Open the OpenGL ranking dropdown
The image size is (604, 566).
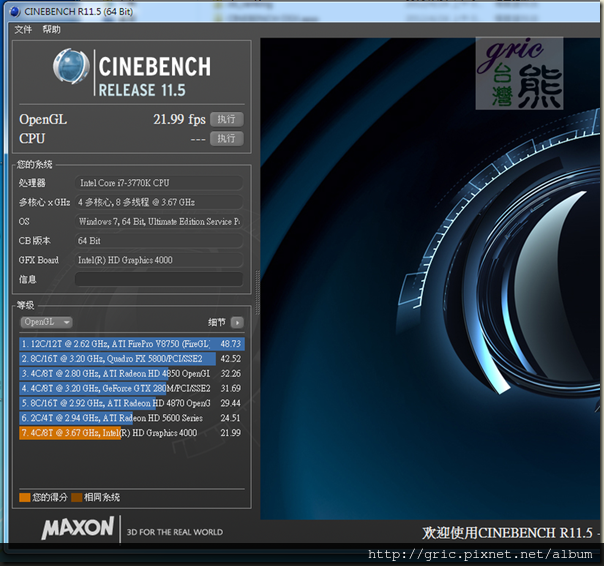click(46, 322)
